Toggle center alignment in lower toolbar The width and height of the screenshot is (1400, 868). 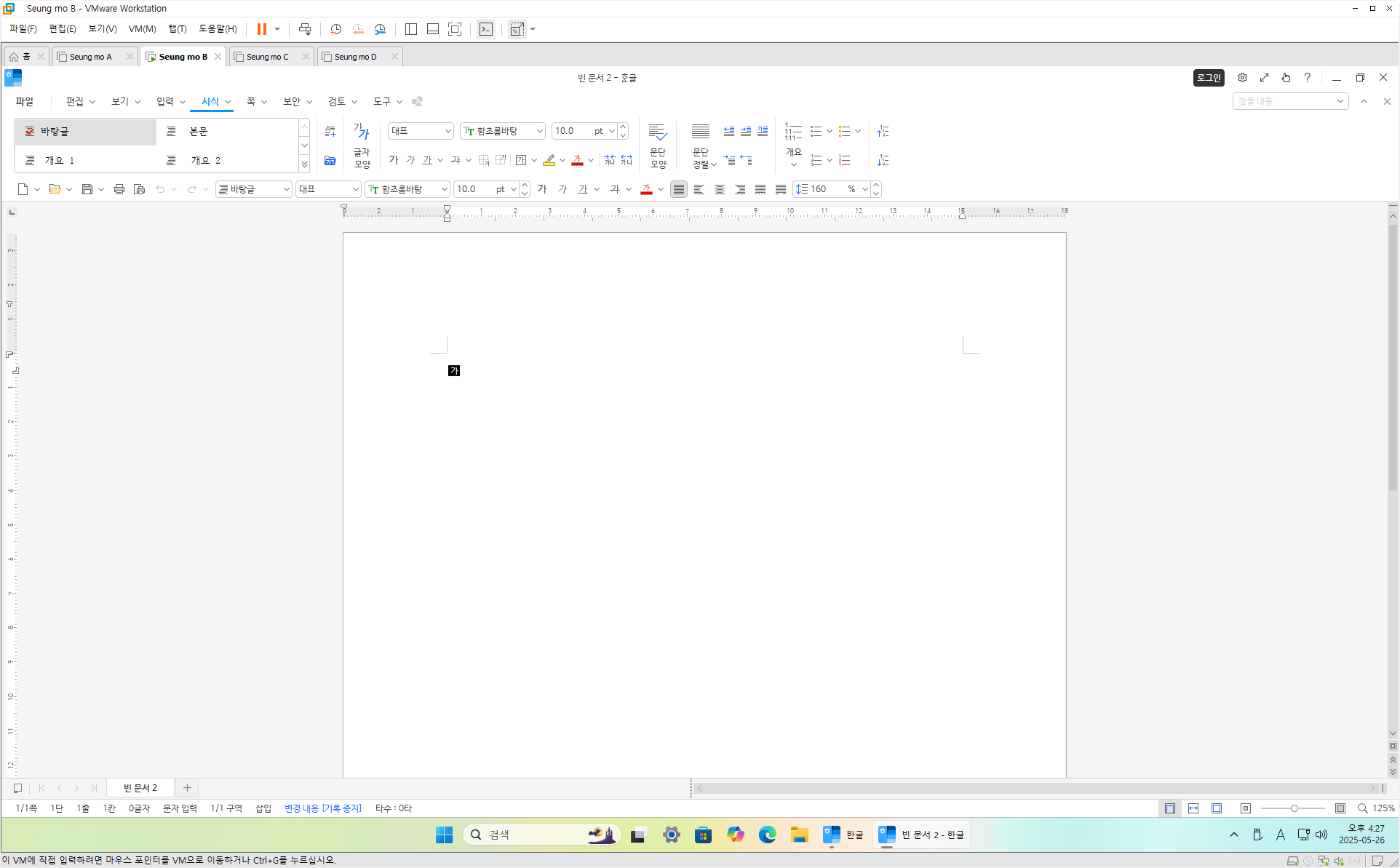click(x=720, y=189)
